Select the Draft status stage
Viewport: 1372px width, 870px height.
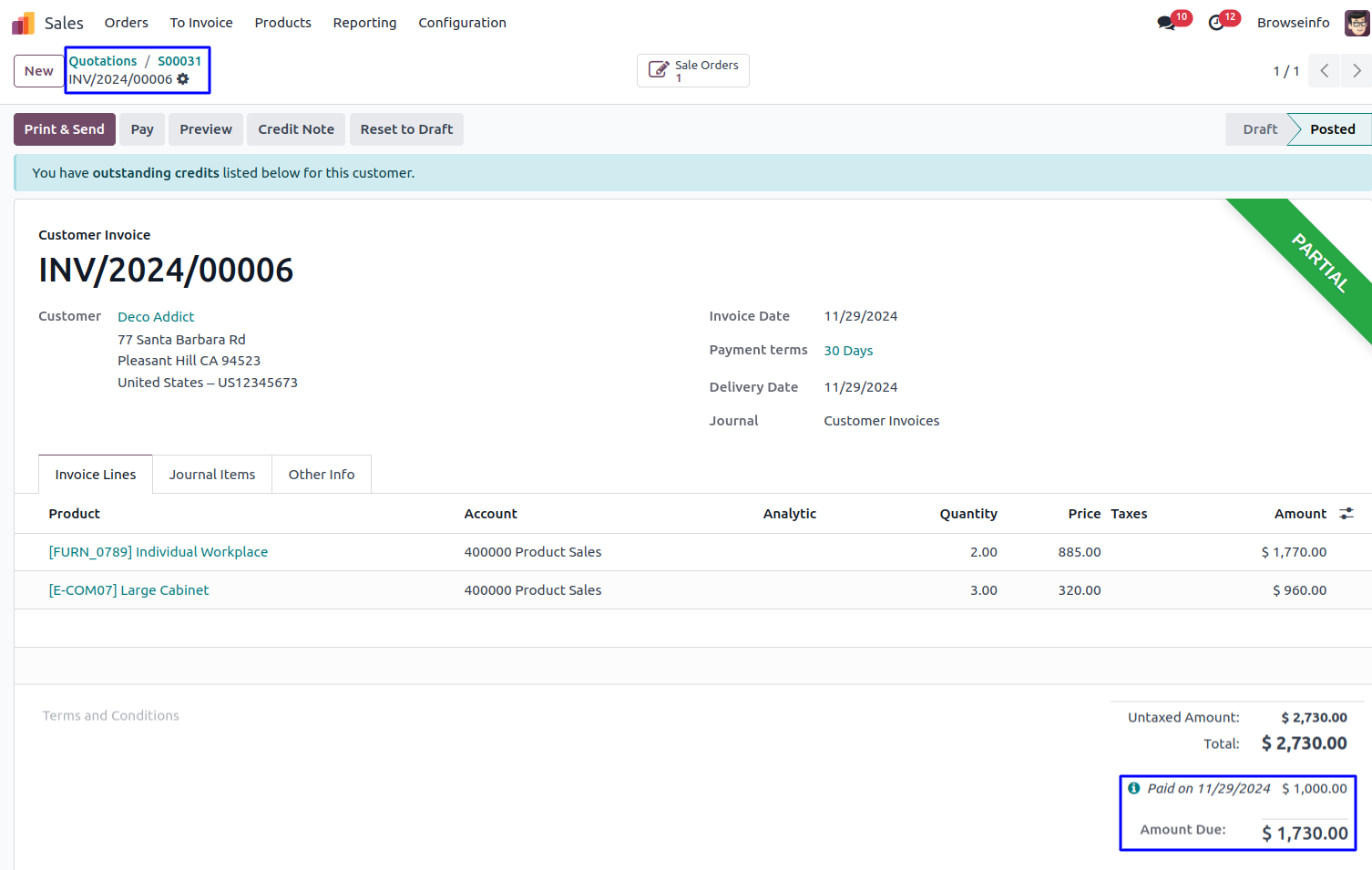pos(1259,129)
